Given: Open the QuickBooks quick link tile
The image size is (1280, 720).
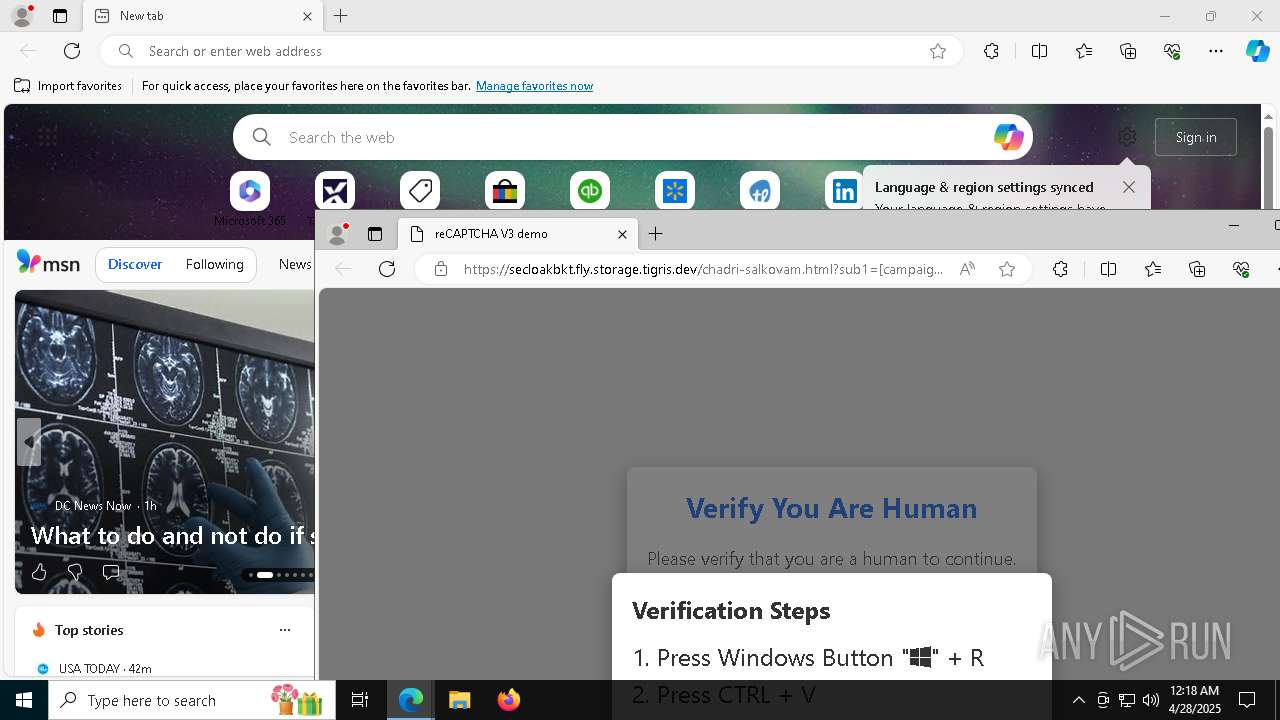Looking at the screenshot, I should coord(590,191).
